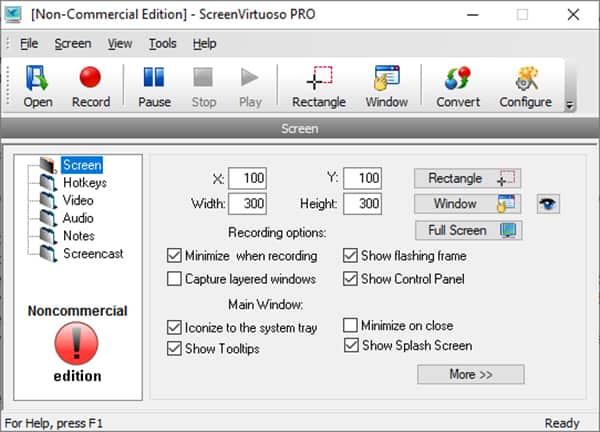Minimize the ScreenVirtuoso window
The width and height of the screenshot is (600, 432).
pyautogui.click(x=473, y=15)
